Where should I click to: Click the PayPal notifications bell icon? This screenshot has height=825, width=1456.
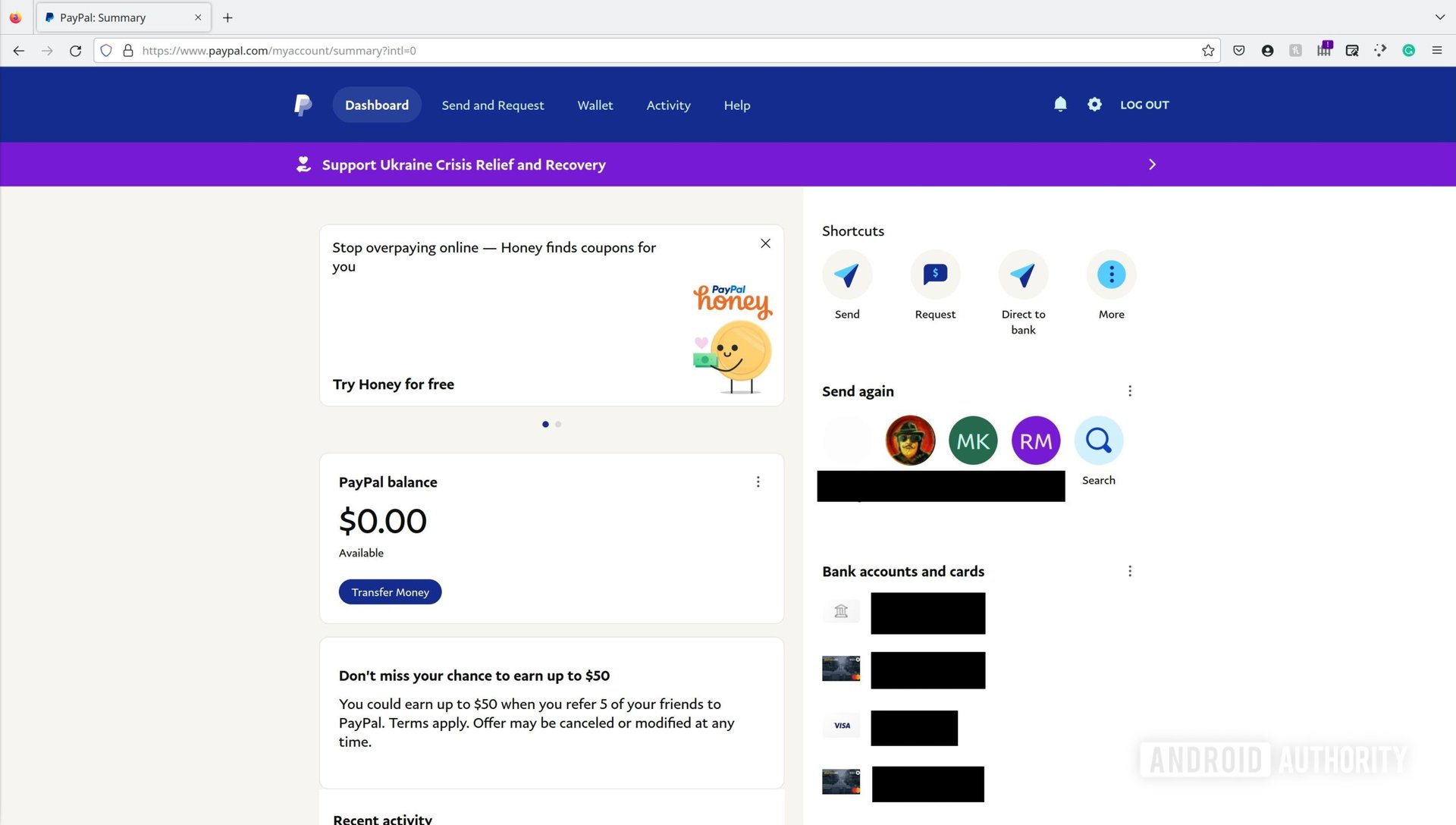(1060, 104)
